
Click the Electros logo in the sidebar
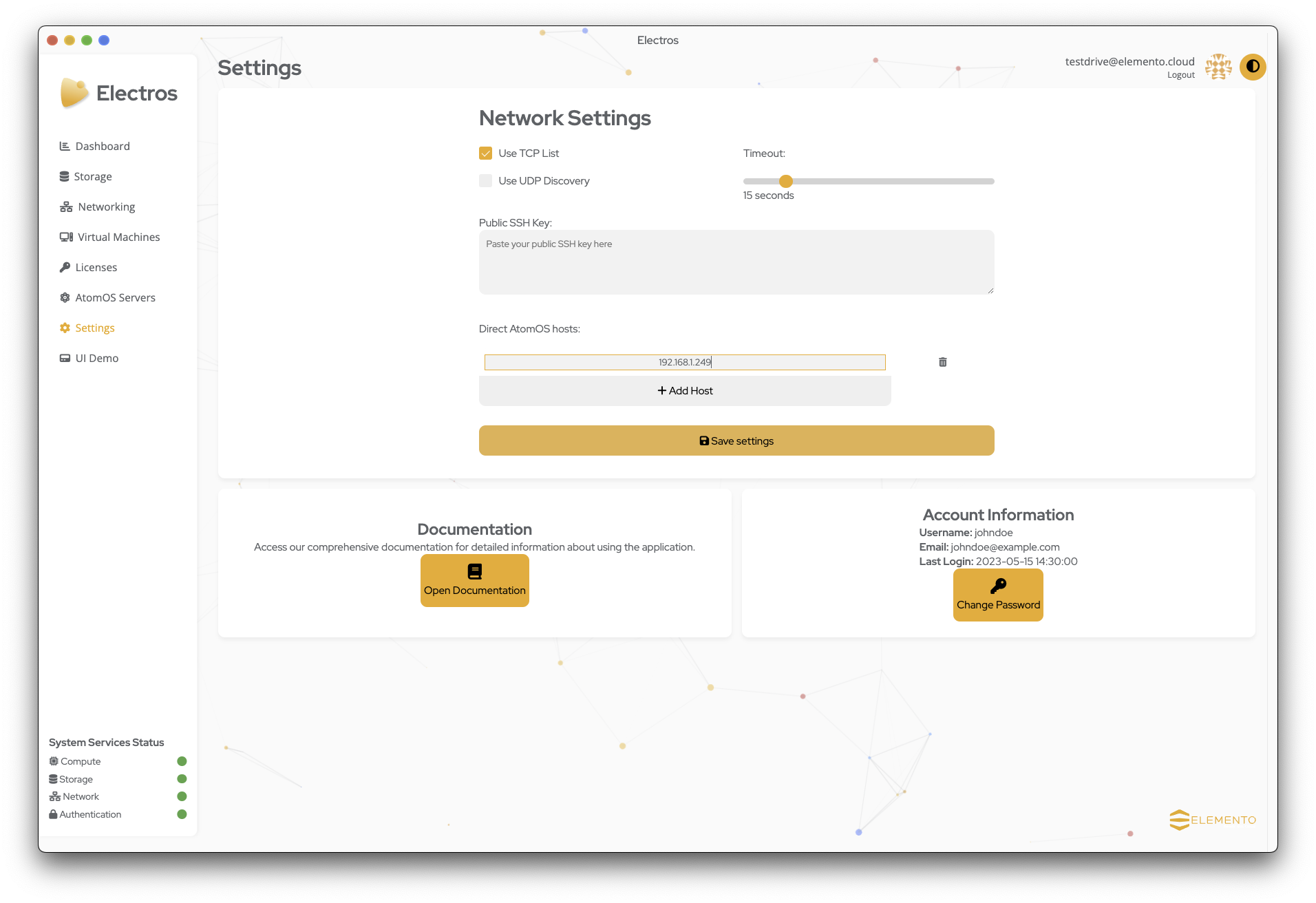(118, 93)
